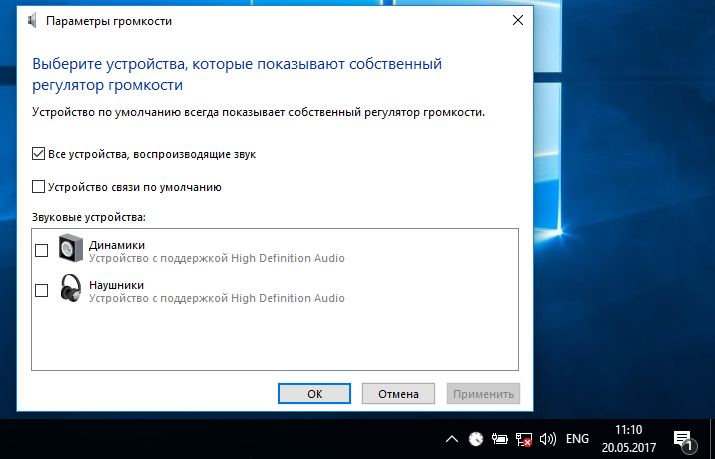Viewport: 715px width, 459px height.
Task: Click the Динамики device name
Action: coord(117,245)
